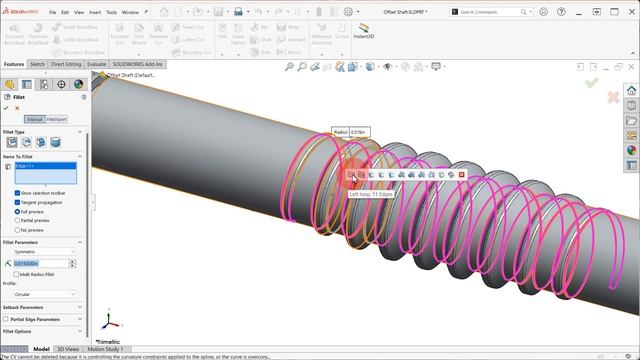Select No preview radio button
This screenshot has height=360, width=640.
point(17,230)
